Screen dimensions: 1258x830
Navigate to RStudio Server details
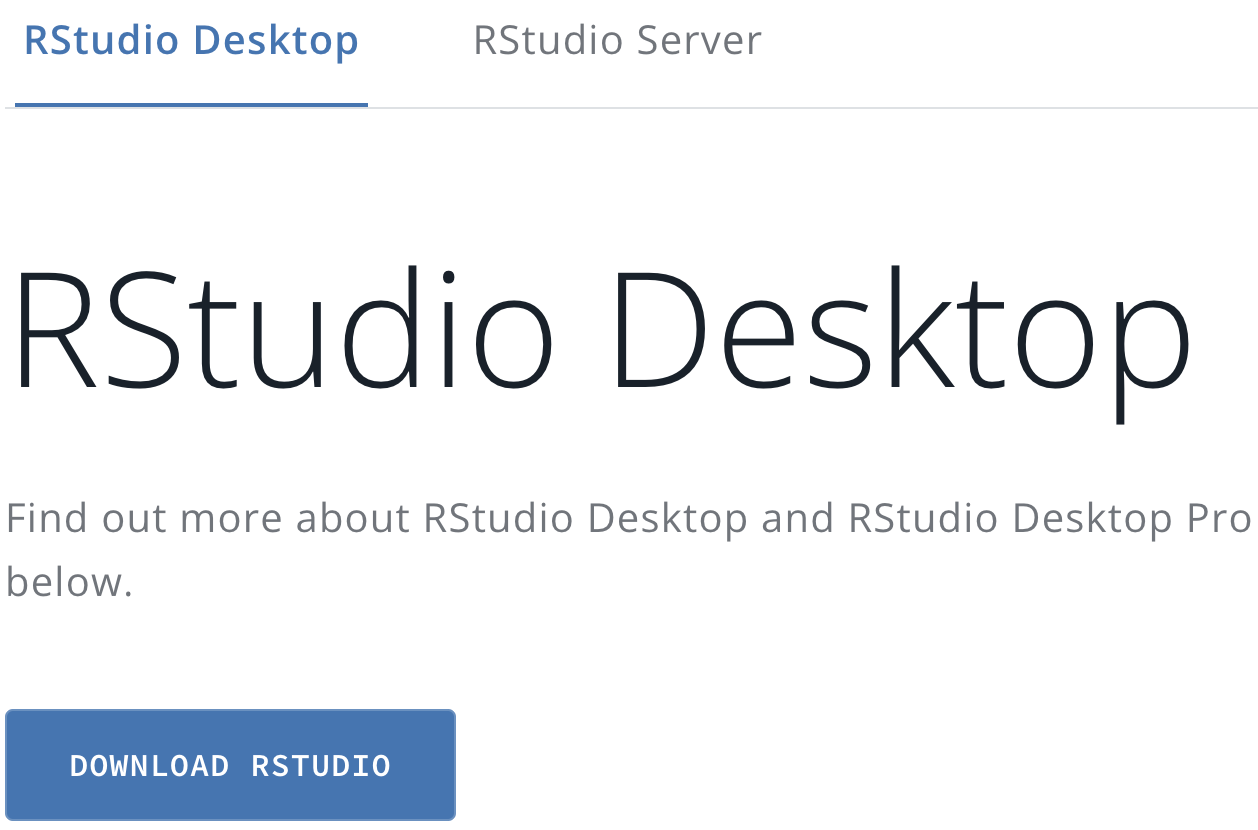616,40
